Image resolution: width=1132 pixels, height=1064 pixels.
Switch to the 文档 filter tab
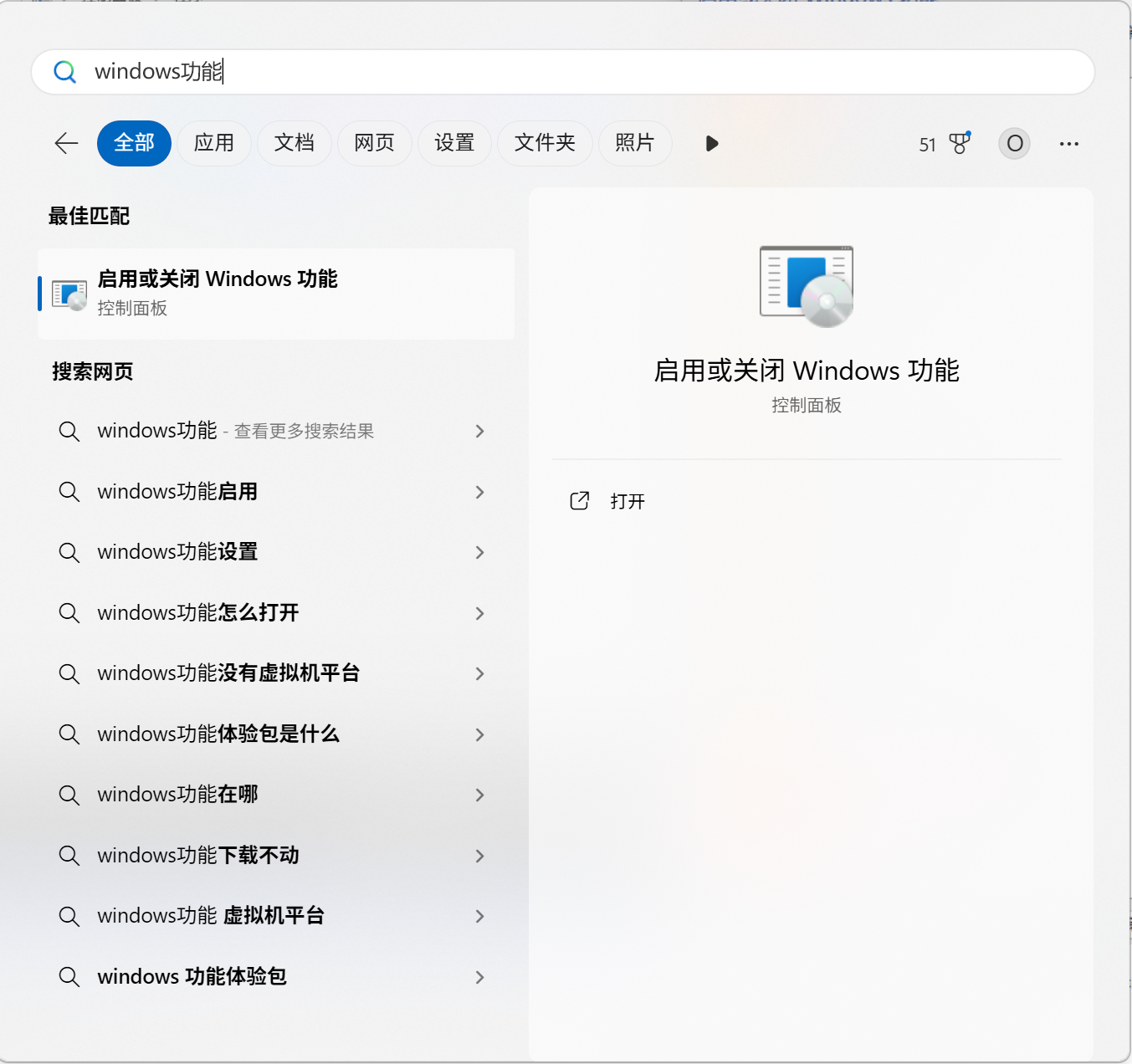295,143
